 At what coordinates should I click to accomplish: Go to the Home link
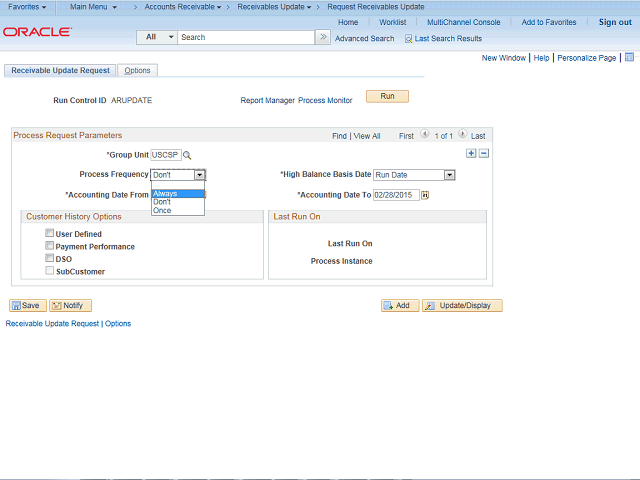(348, 22)
